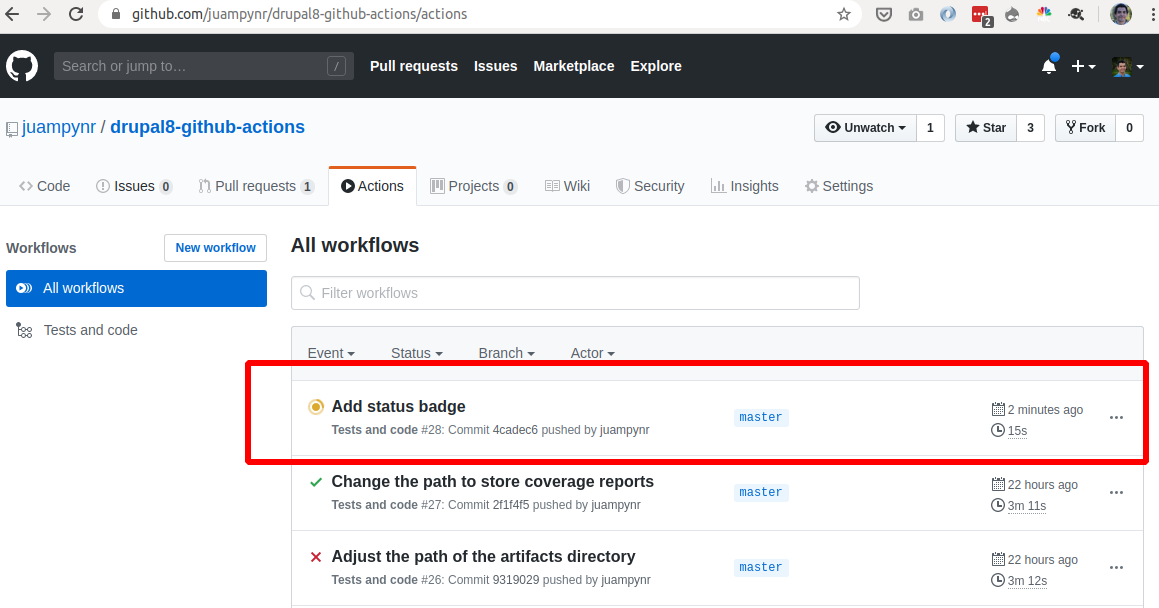Click the Filter workflows search field

pos(575,293)
